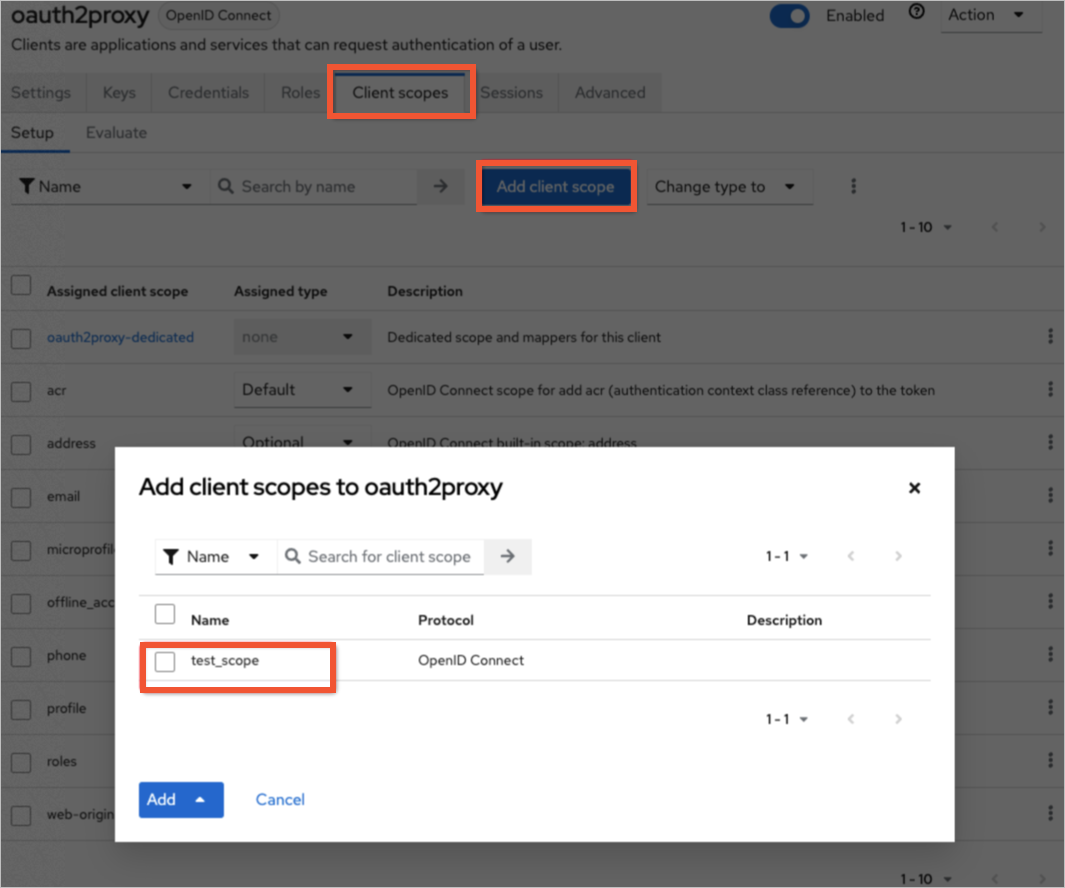
Task: Open the Credentials tab
Action: pyautogui.click(x=208, y=92)
